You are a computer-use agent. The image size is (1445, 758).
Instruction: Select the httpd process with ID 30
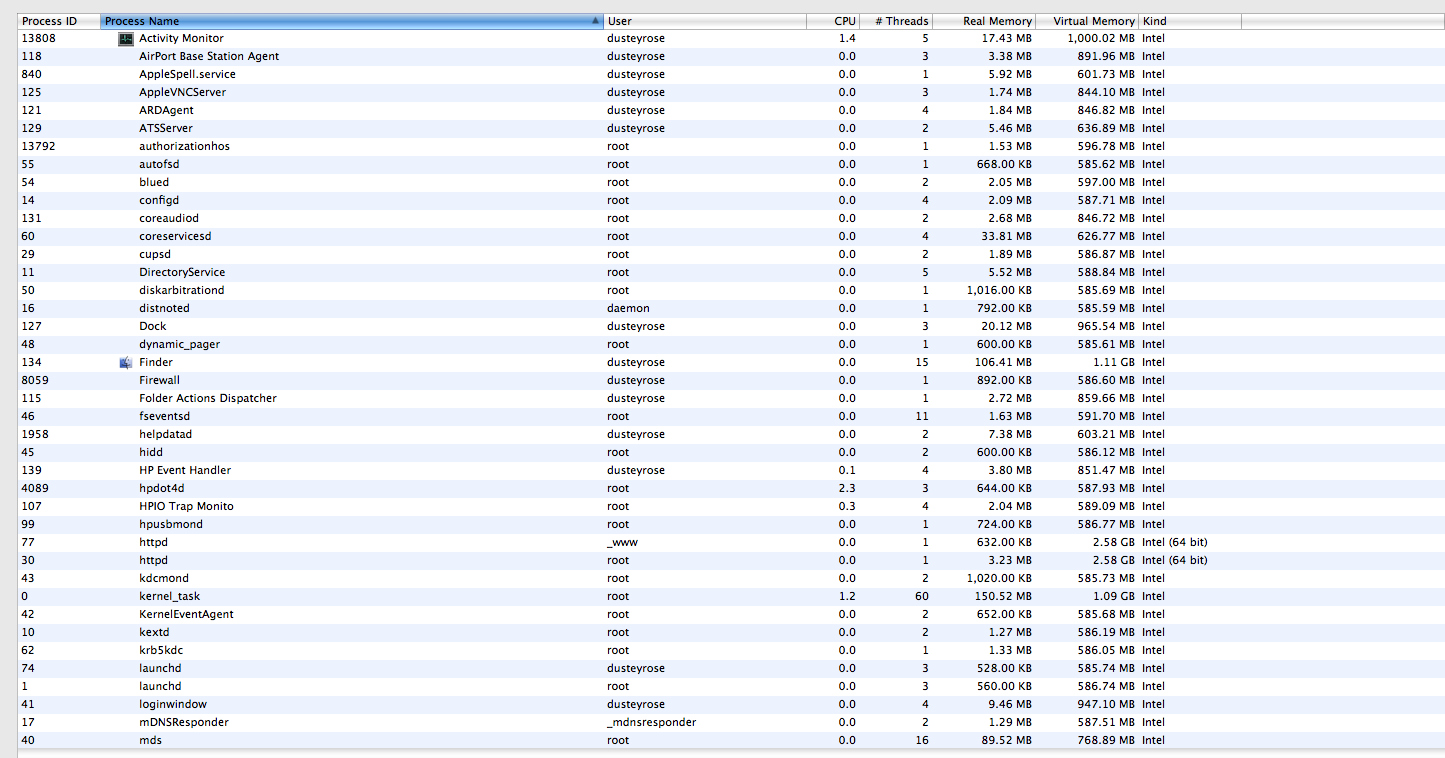click(731, 560)
